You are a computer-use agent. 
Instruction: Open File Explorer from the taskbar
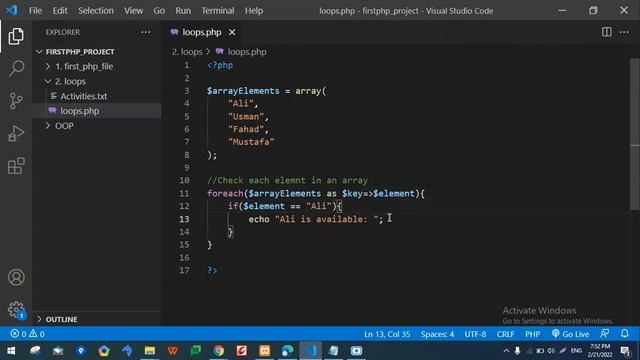(150, 351)
